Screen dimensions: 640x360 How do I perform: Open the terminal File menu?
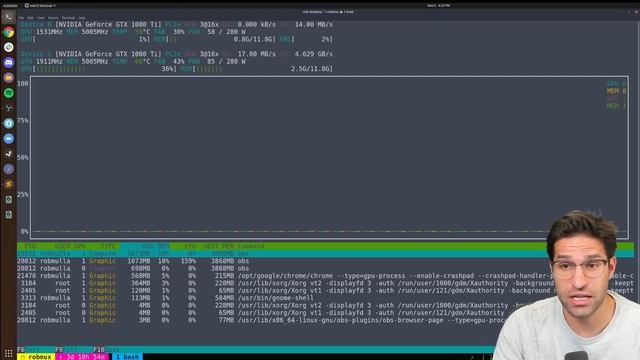coord(21,18)
